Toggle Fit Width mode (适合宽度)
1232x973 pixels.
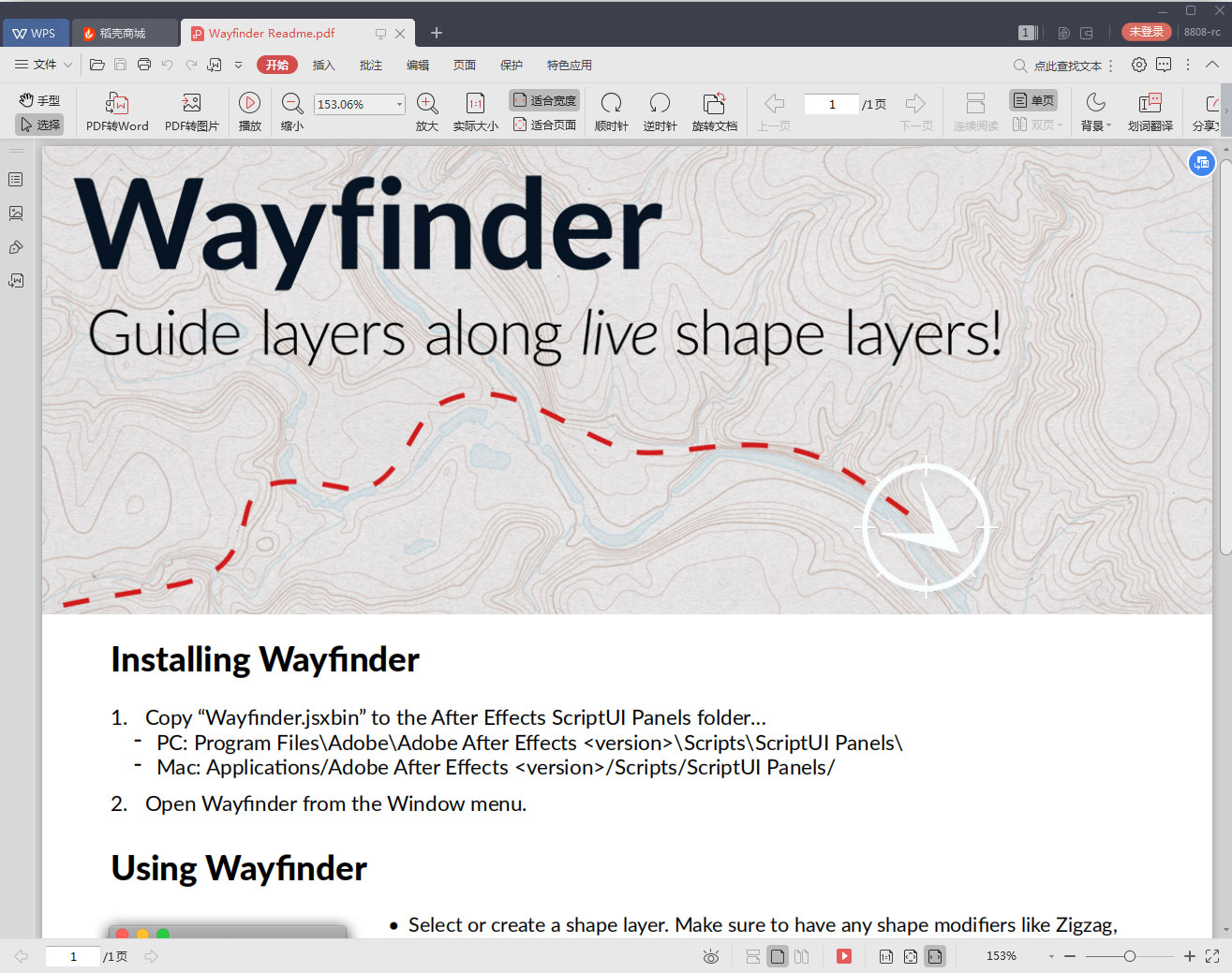(x=544, y=100)
